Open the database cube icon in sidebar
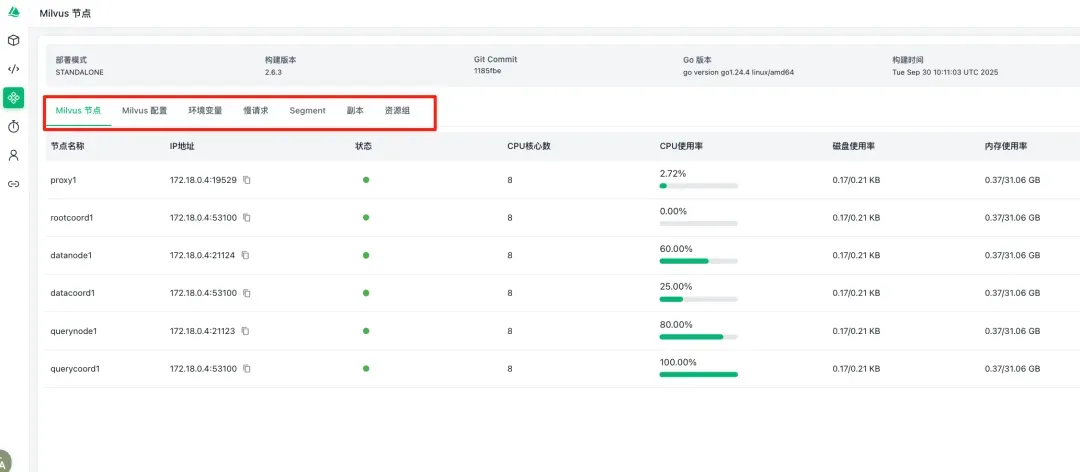The height and width of the screenshot is (472, 1080). pos(13,41)
